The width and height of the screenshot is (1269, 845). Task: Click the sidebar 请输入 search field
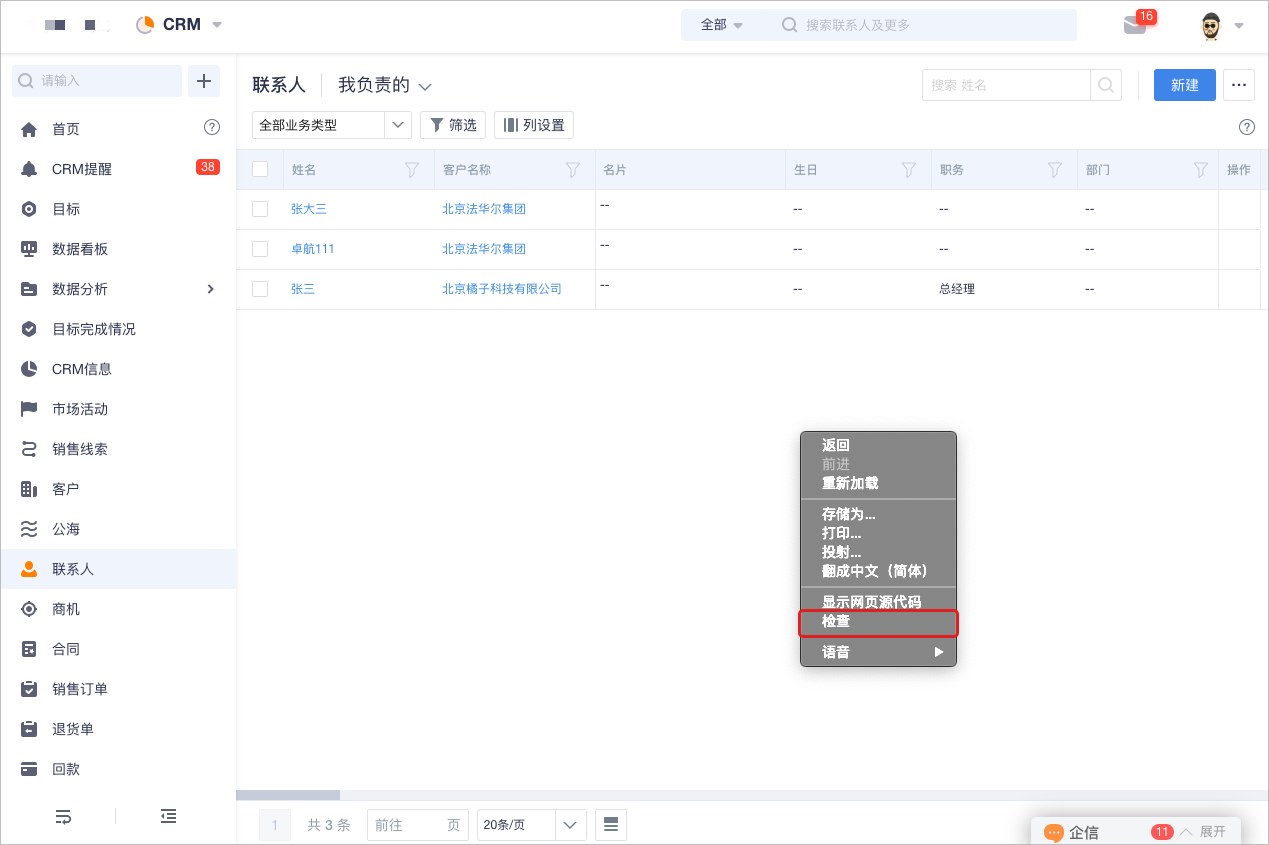97,81
